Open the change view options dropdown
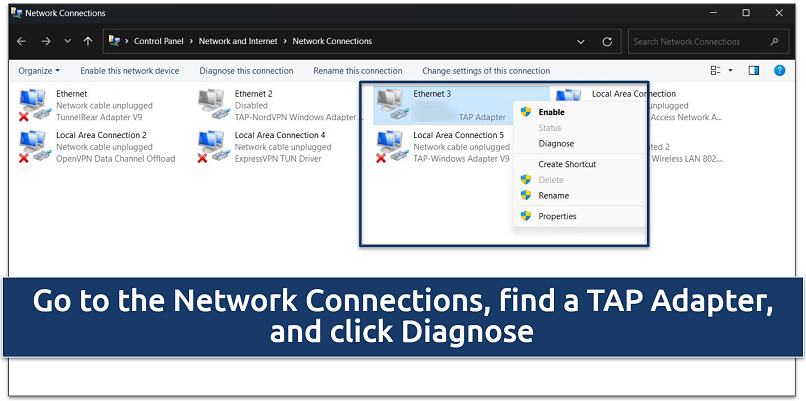806x401 pixels. [730, 71]
